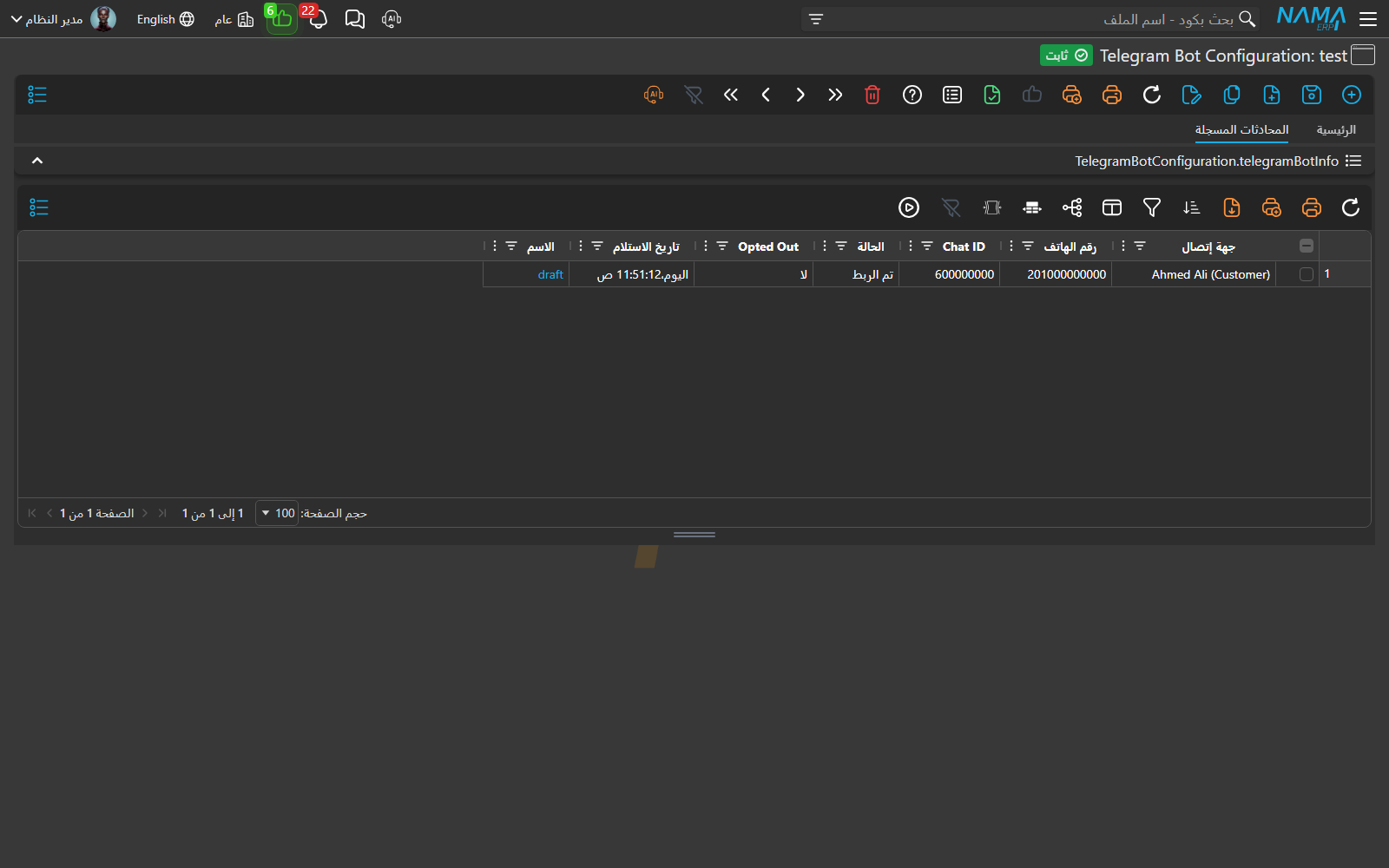Viewport: 1389px width, 868px height.
Task: Open the tree structure icon in grid toolbar
Action: [1072, 207]
